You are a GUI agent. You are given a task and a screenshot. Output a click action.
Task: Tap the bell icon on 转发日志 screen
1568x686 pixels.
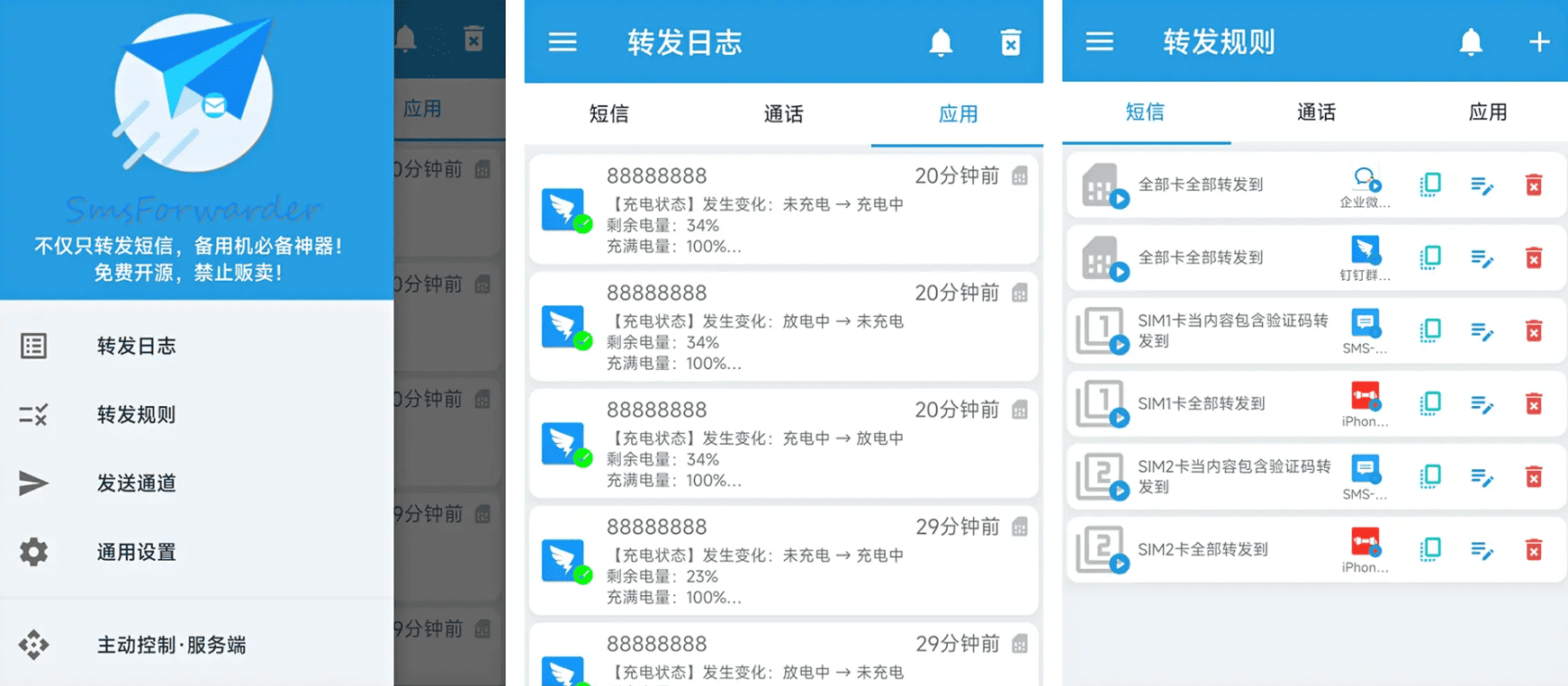pos(941,42)
